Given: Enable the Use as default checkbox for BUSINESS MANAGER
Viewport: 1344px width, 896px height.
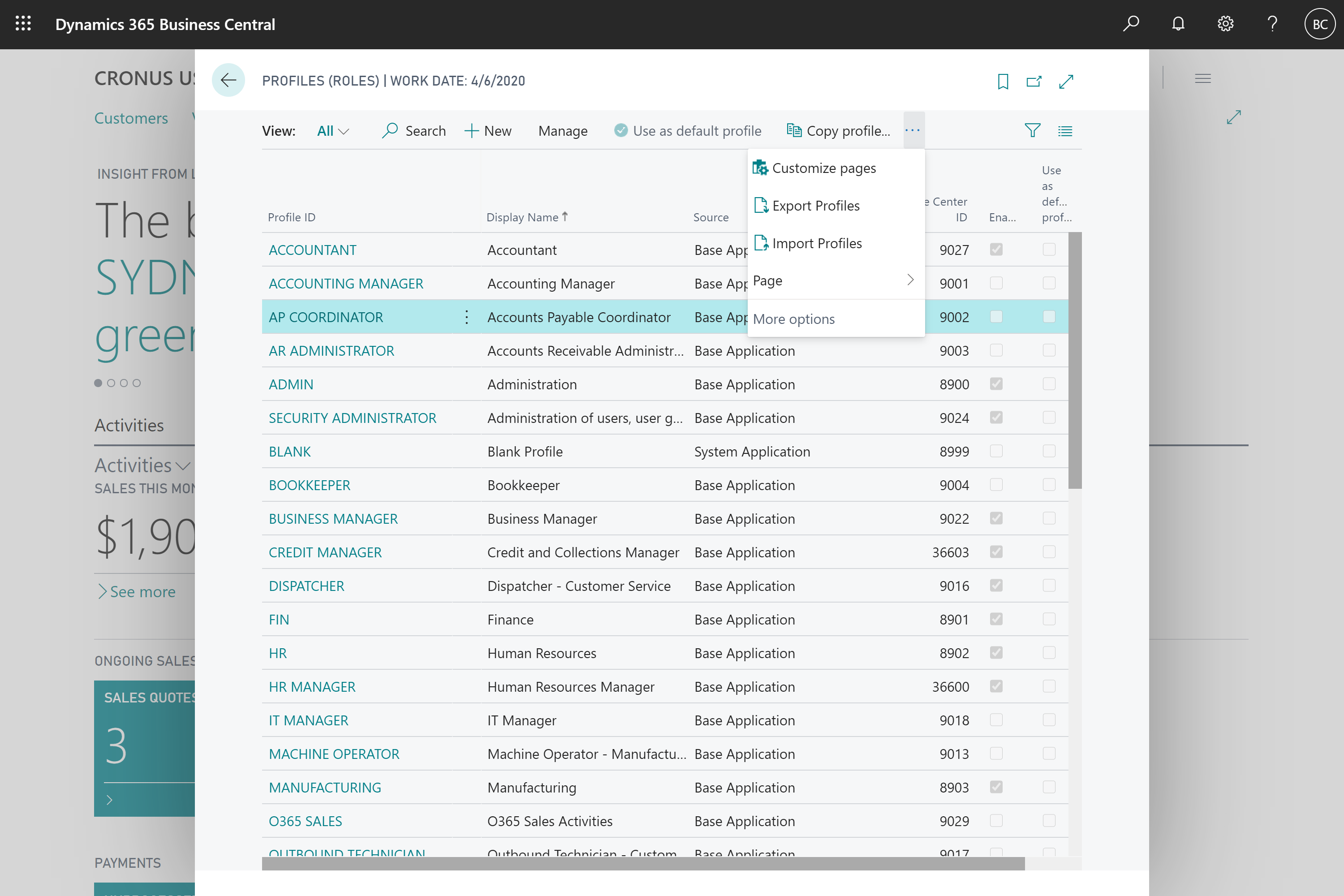Looking at the screenshot, I should pyautogui.click(x=1049, y=518).
